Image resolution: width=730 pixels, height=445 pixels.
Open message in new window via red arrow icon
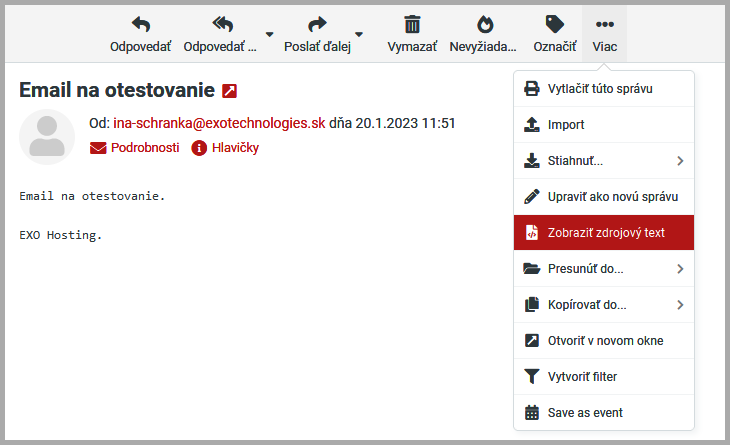[x=230, y=91]
